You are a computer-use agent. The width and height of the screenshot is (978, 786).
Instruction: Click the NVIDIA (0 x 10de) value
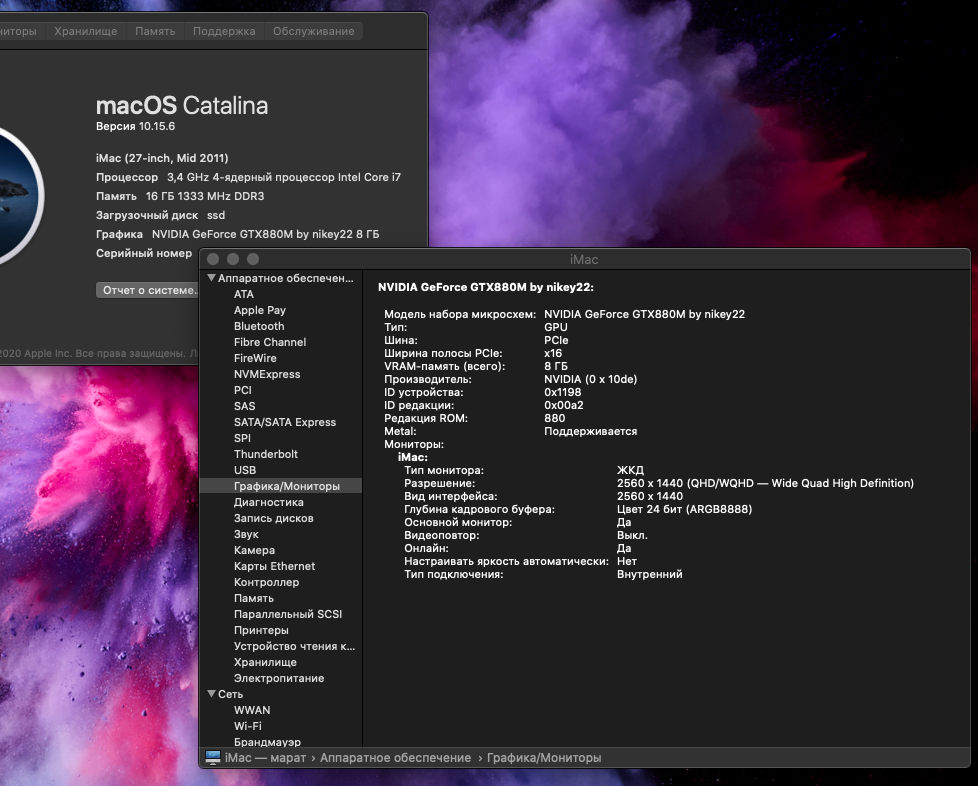pyautogui.click(x=591, y=379)
